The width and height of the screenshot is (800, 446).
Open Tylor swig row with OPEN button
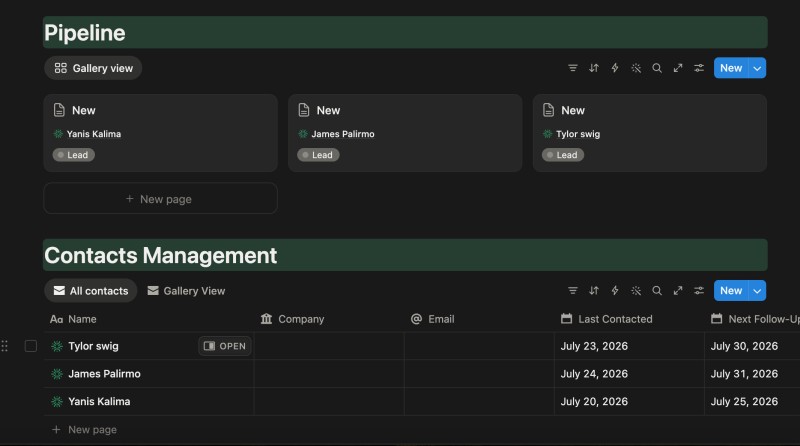tap(224, 346)
